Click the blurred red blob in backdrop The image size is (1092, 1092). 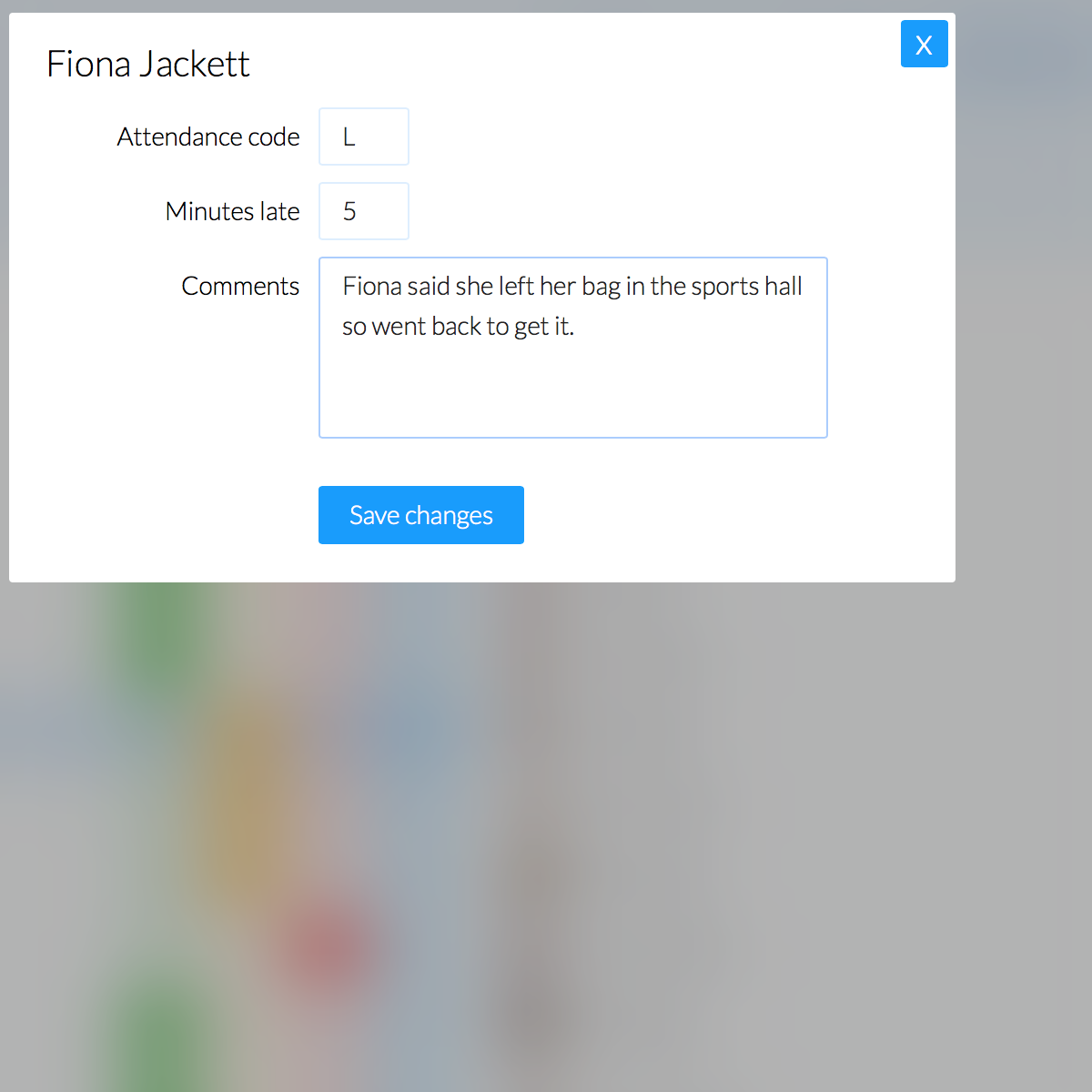(x=328, y=946)
